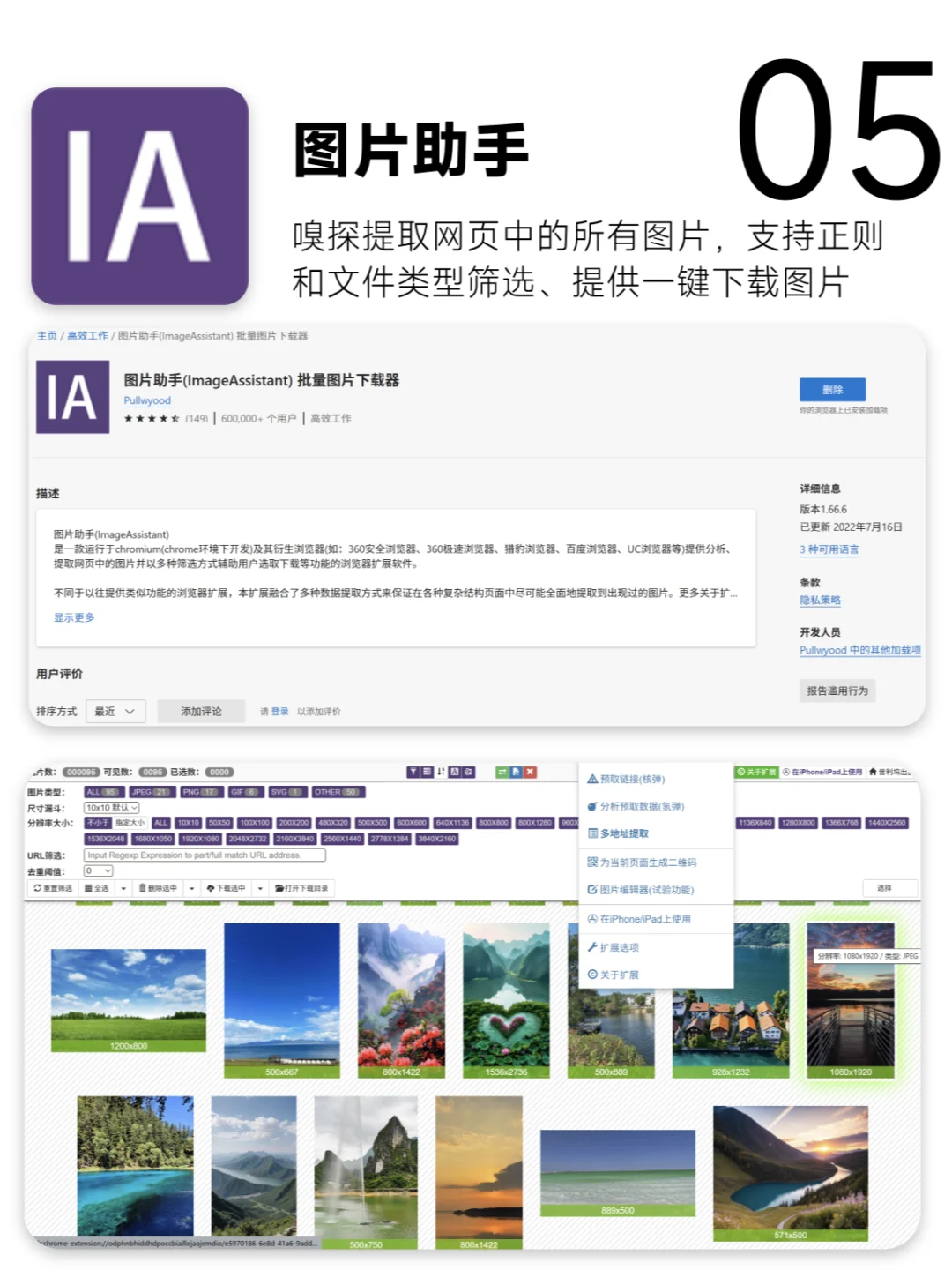Open 图片编辑器(试验功能) from the menu
Screen dimensions: 952x1270
click(x=656, y=890)
